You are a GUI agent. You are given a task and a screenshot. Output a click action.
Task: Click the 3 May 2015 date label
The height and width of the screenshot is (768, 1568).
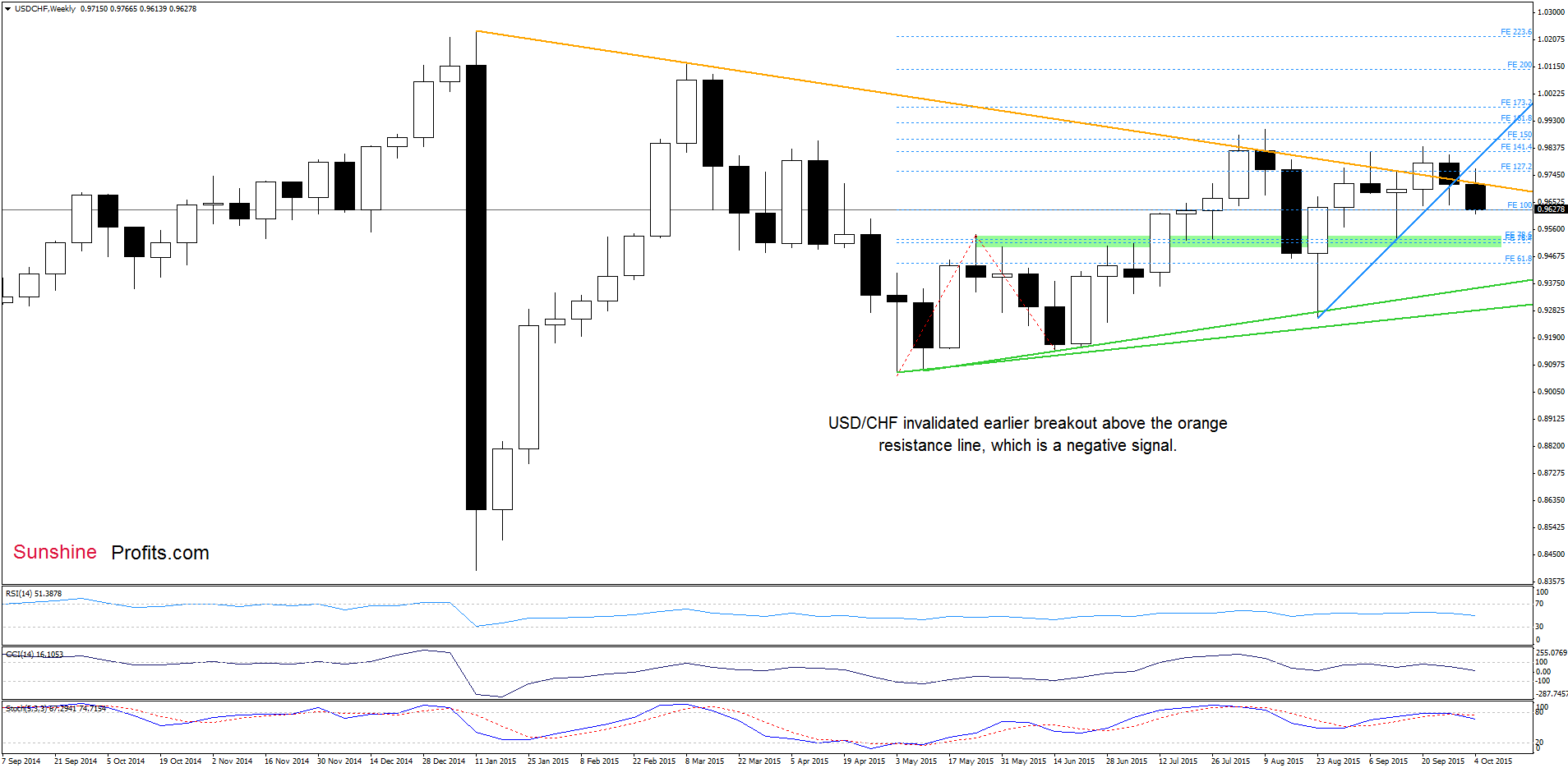click(916, 761)
